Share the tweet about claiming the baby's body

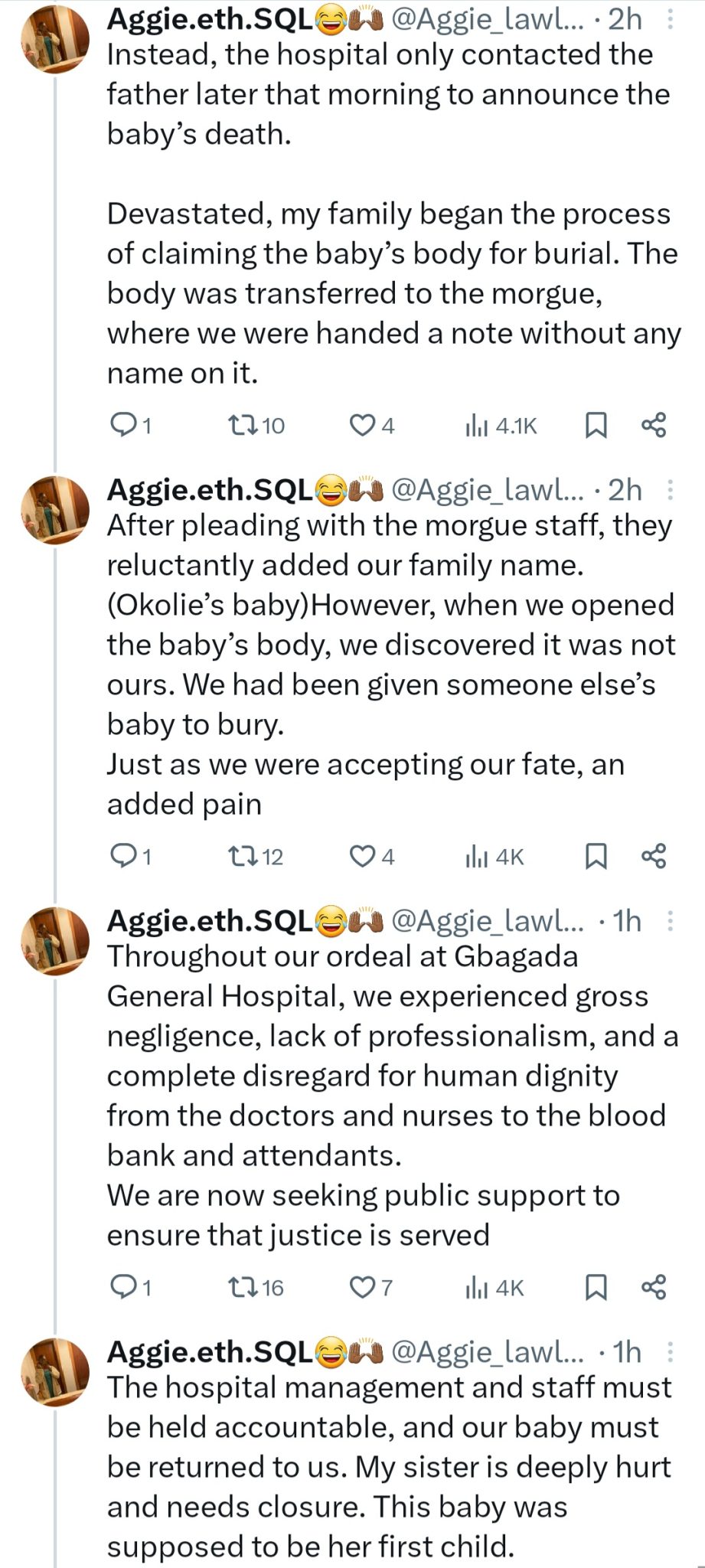[x=654, y=424]
